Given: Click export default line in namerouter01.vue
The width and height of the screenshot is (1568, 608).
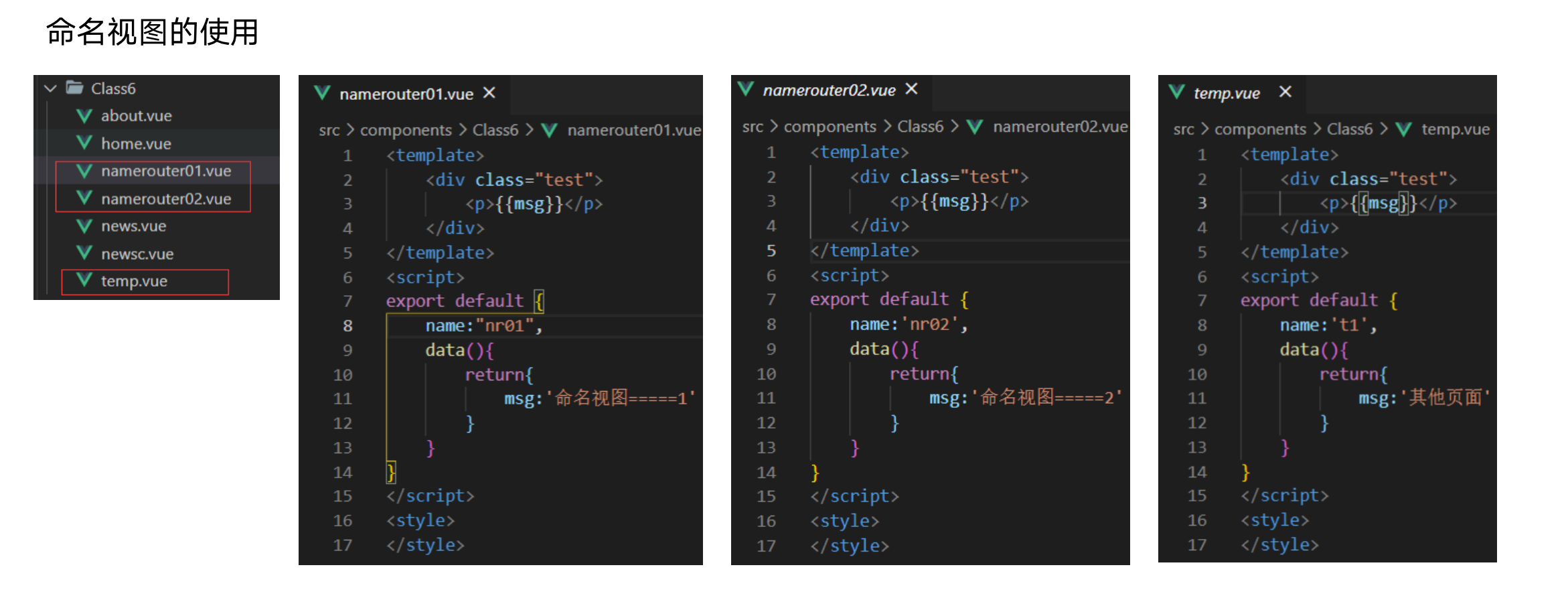Looking at the screenshot, I should coord(465,301).
